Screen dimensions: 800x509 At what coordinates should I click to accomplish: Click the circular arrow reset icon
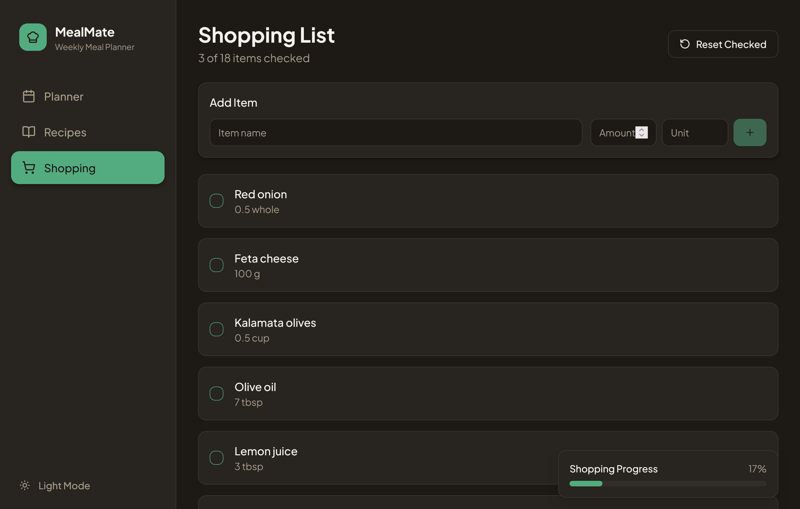[685, 44]
